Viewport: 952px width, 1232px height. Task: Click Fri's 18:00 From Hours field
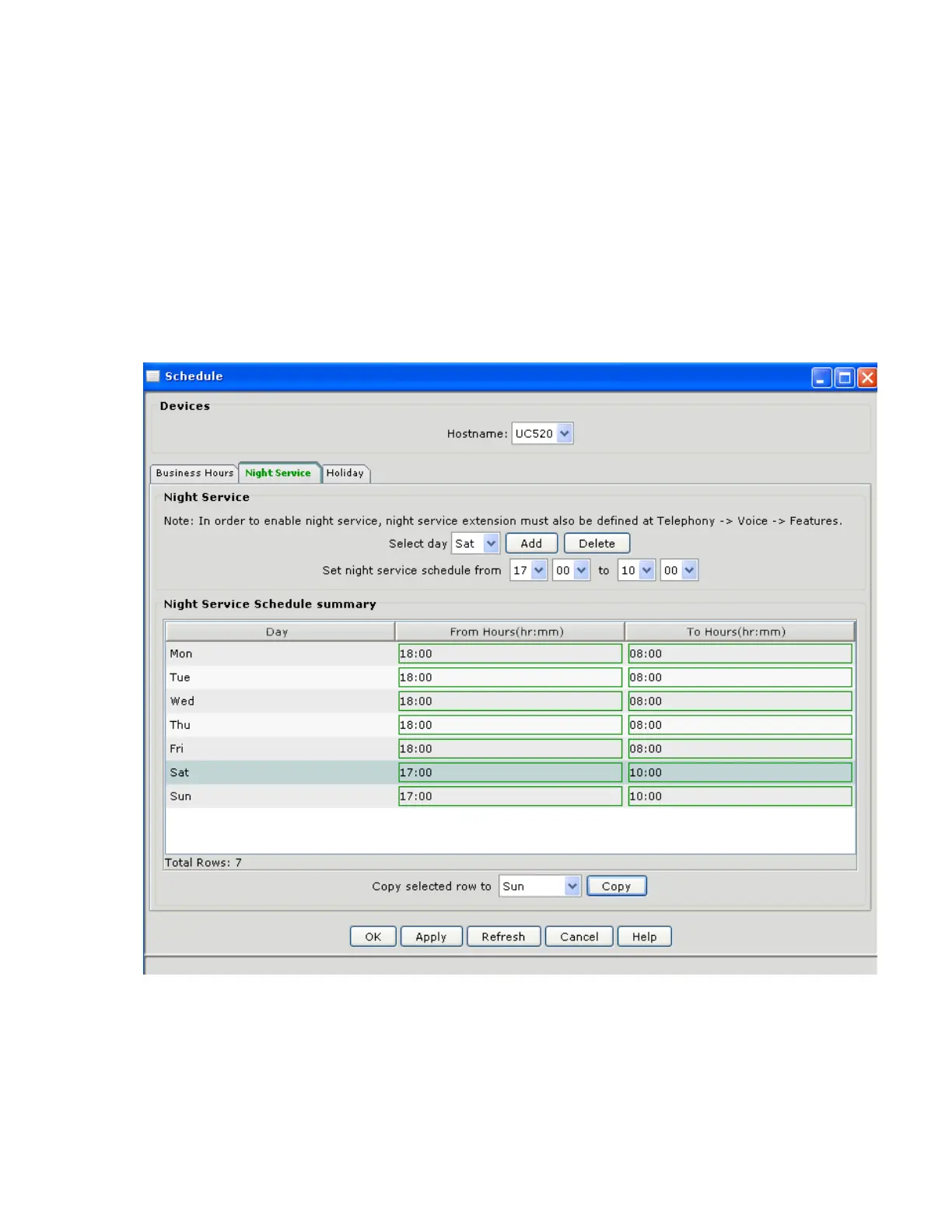point(510,748)
